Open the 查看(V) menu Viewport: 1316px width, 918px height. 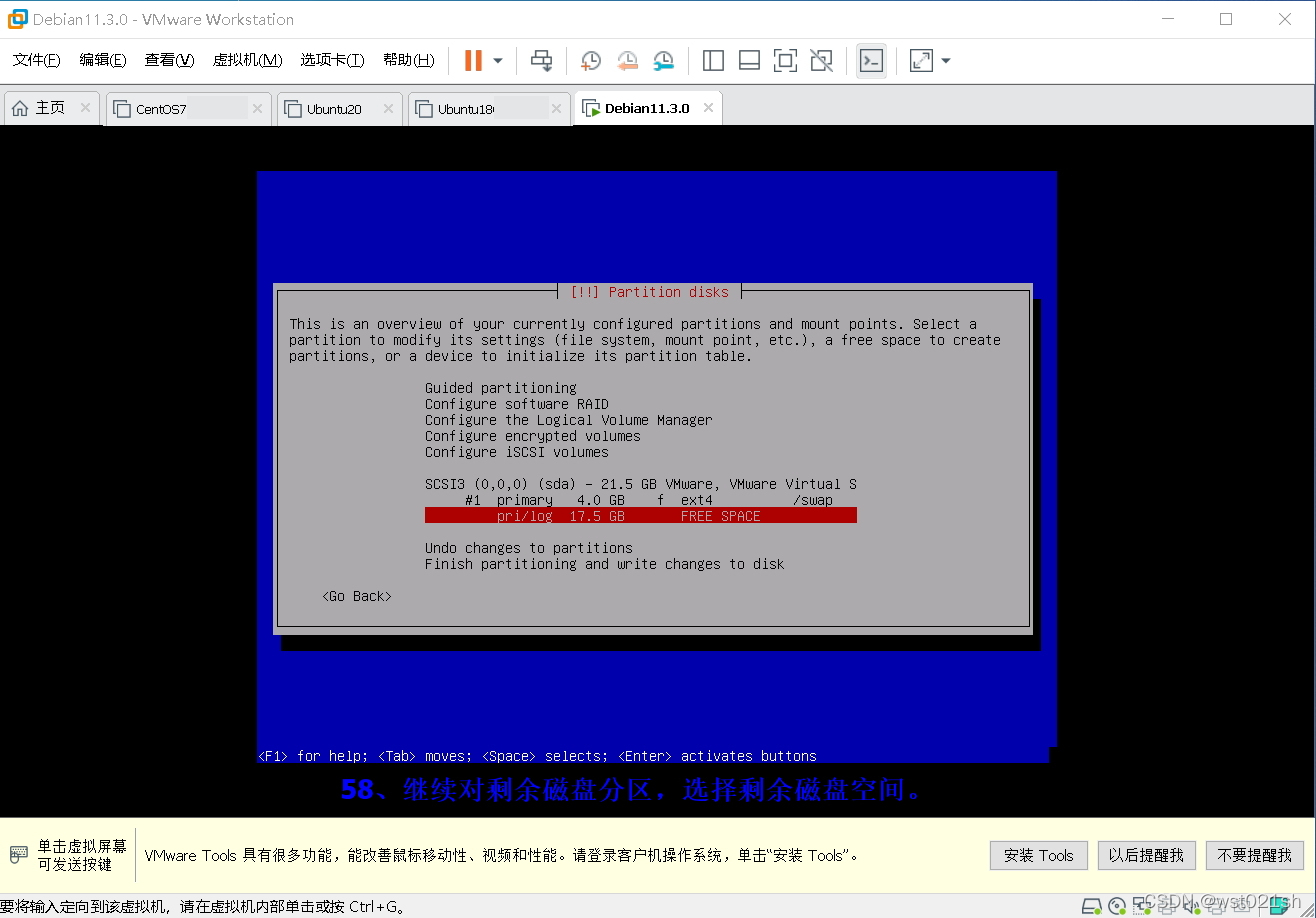point(169,60)
